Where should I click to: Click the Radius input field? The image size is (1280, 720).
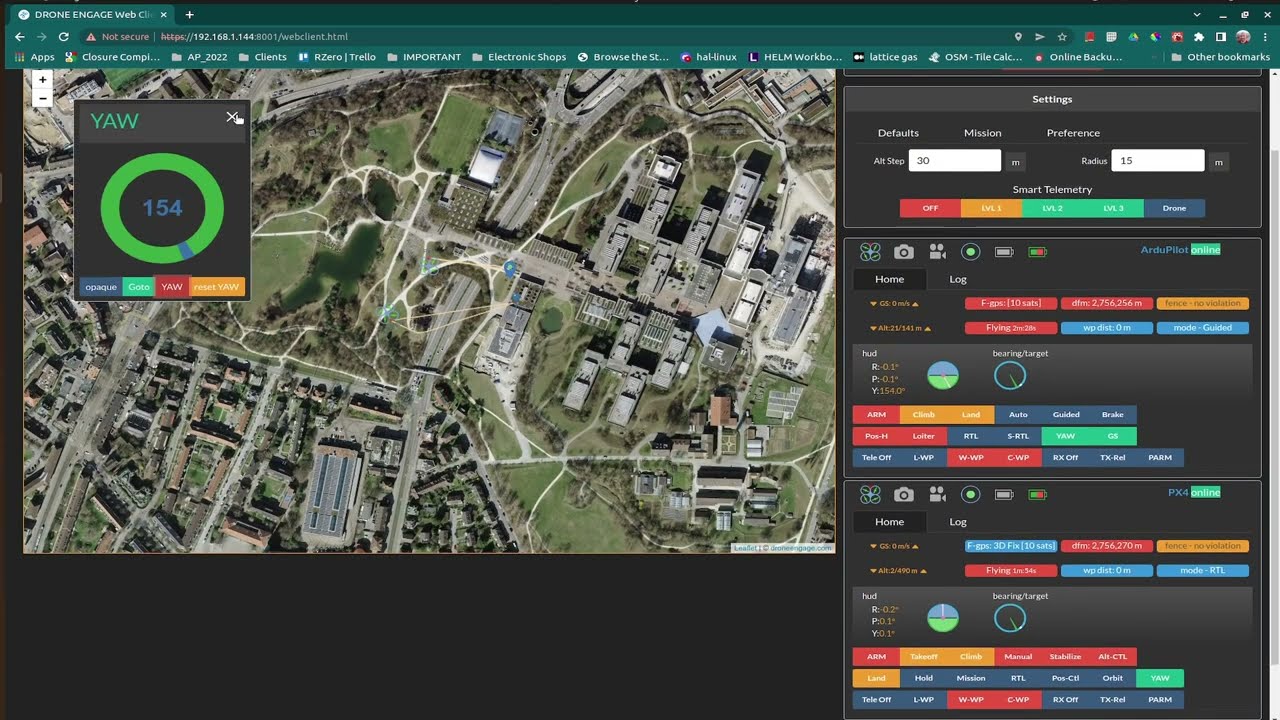click(x=1158, y=161)
